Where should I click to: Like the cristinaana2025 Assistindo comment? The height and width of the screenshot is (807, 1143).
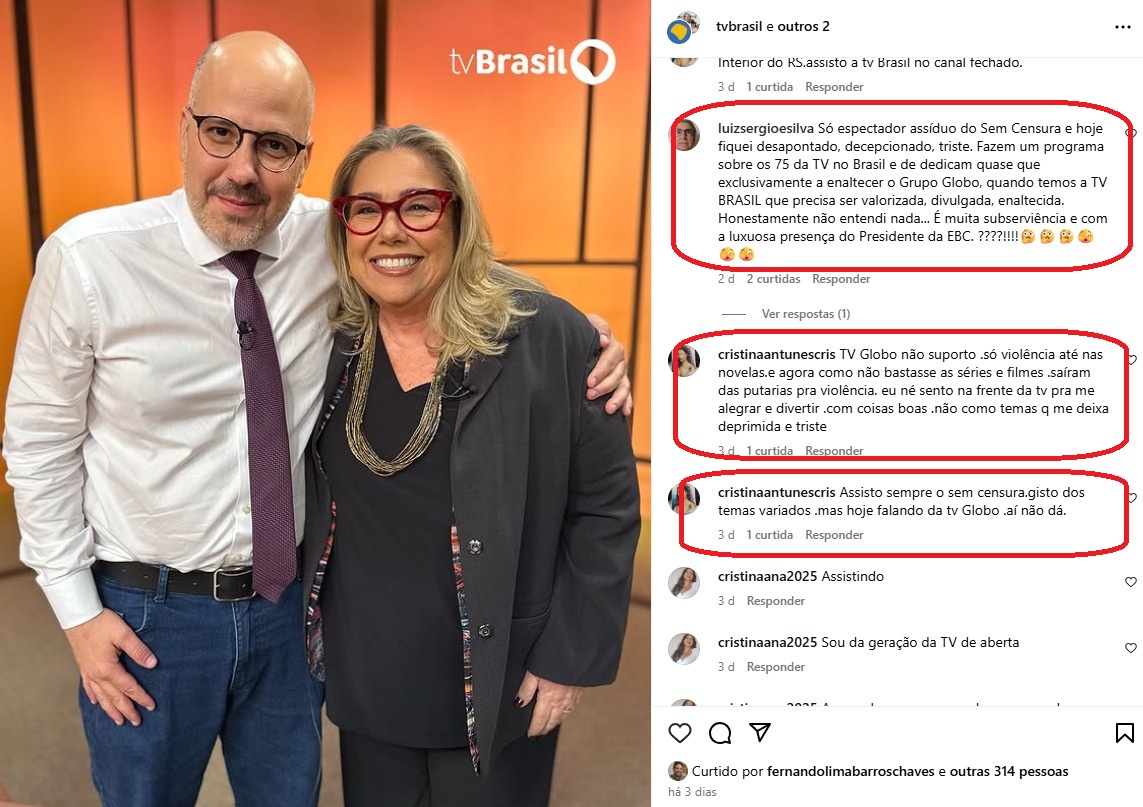tap(1131, 582)
